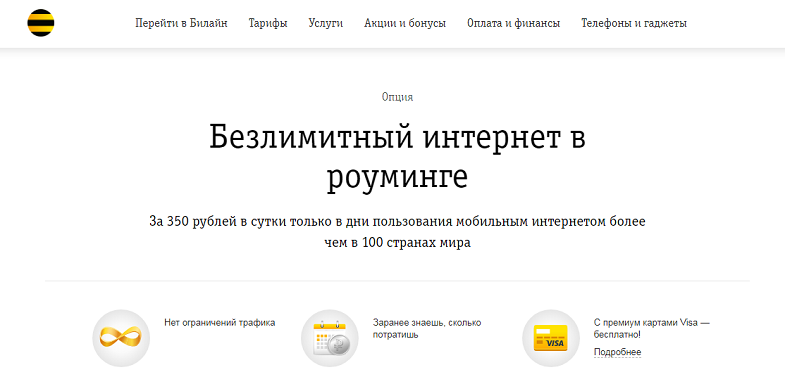Open Телефоны и гаджеты menu item
The width and height of the screenshot is (785, 384).
(x=634, y=23)
